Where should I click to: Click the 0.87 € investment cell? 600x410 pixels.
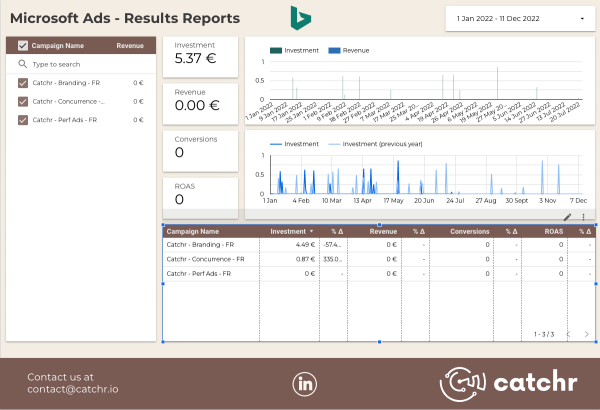(305, 259)
